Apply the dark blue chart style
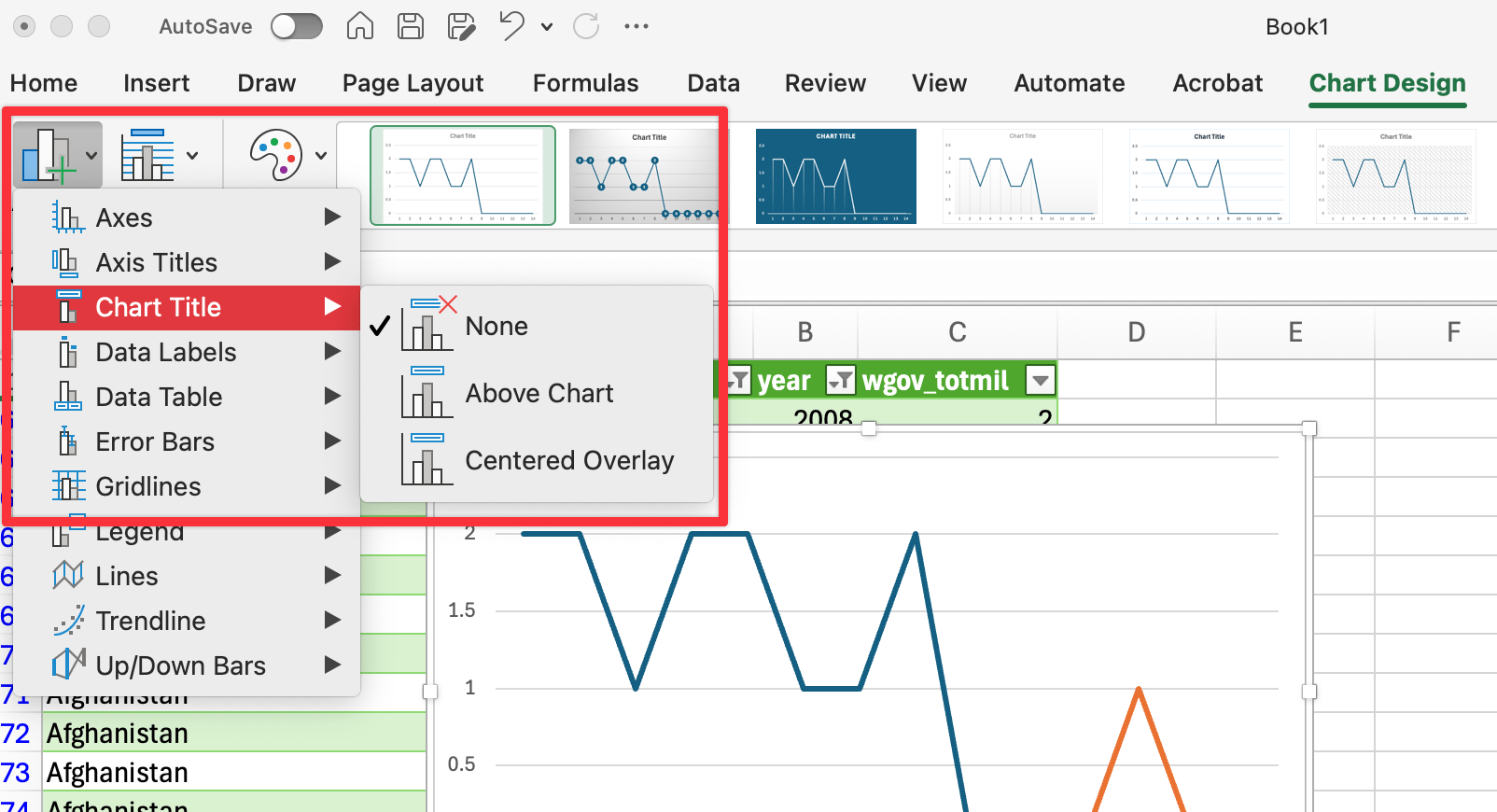The width and height of the screenshot is (1497, 812). (x=836, y=175)
